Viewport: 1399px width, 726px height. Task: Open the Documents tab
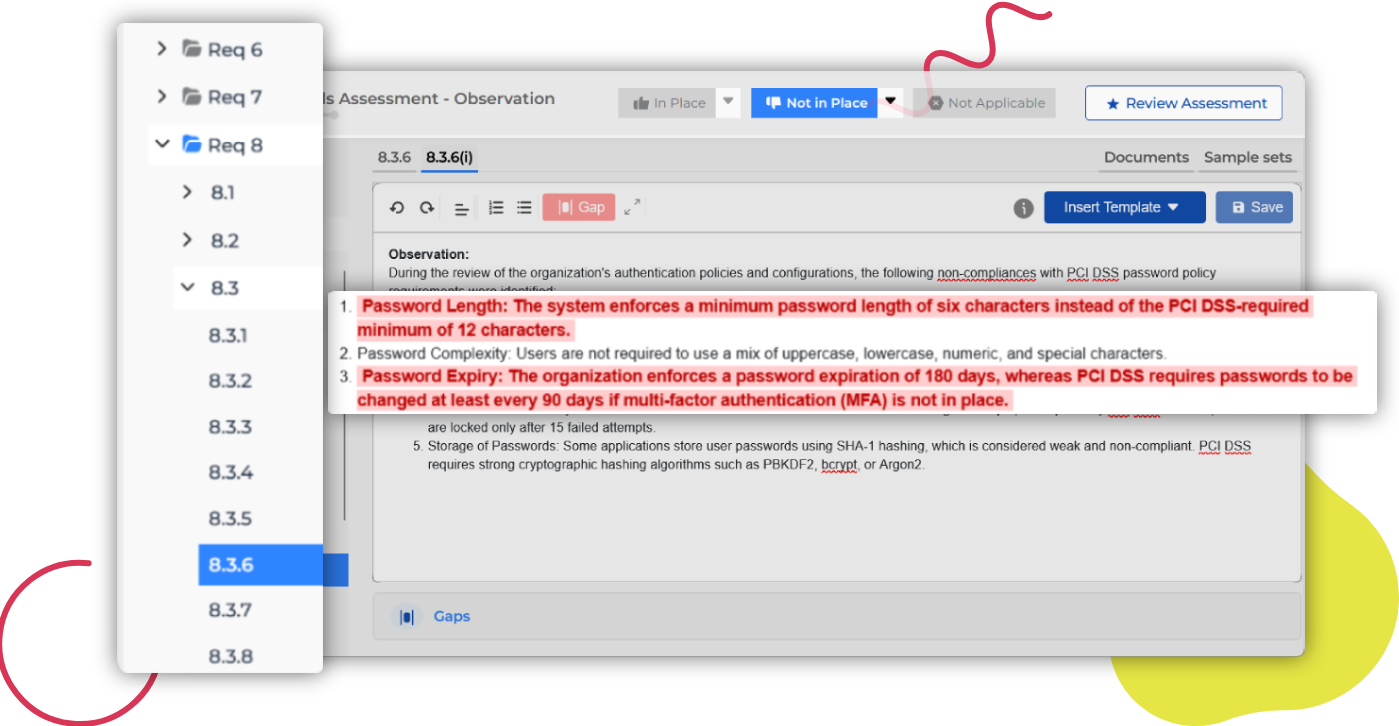(x=1146, y=157)
